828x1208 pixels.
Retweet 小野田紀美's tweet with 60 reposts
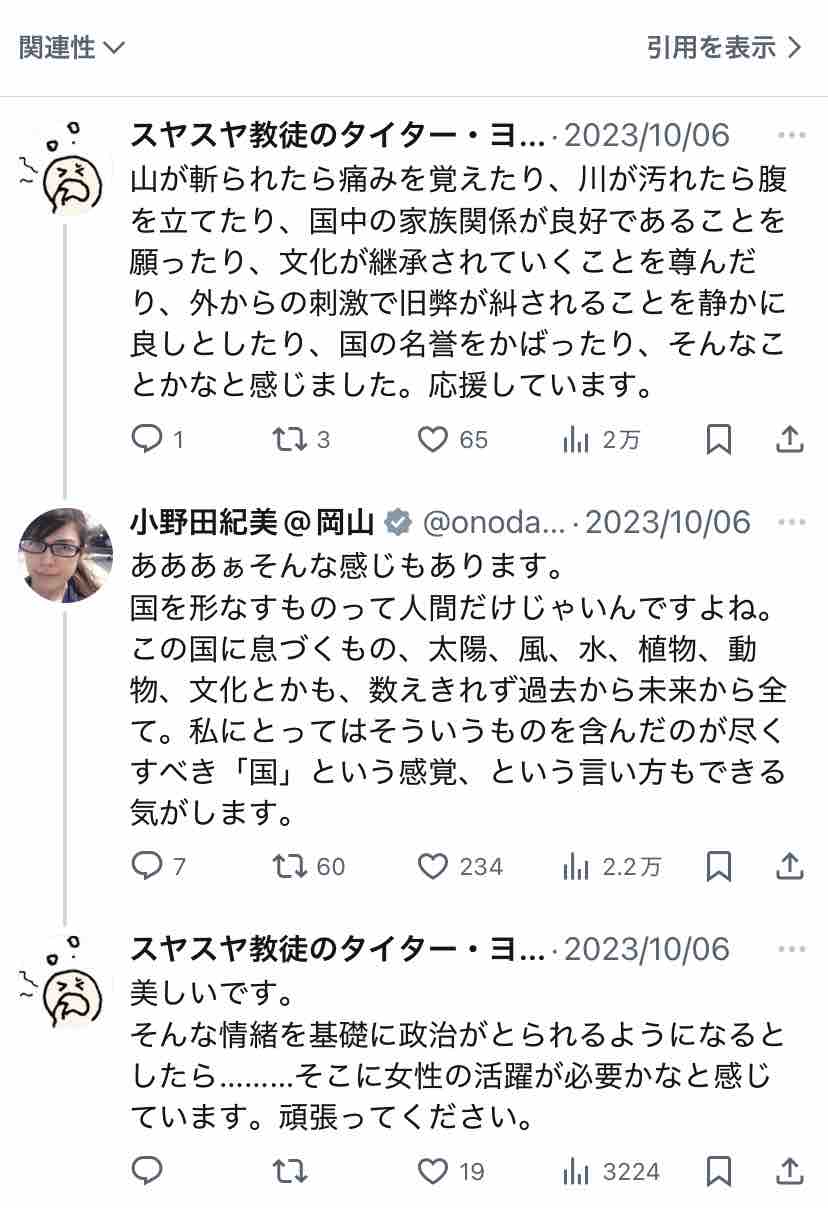click(x=290, y=866)
